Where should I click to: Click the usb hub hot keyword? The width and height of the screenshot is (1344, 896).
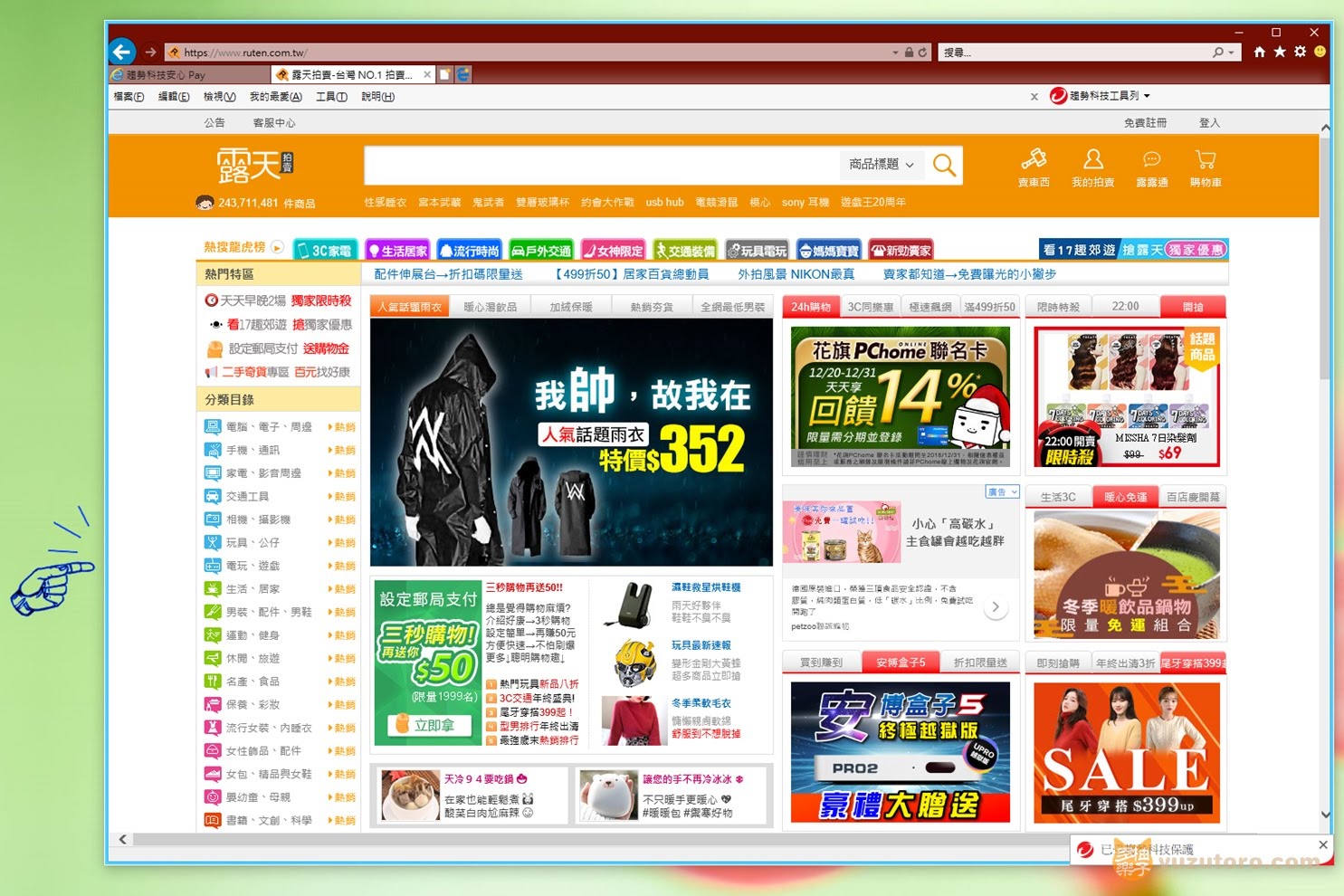(x=664, y=203)
